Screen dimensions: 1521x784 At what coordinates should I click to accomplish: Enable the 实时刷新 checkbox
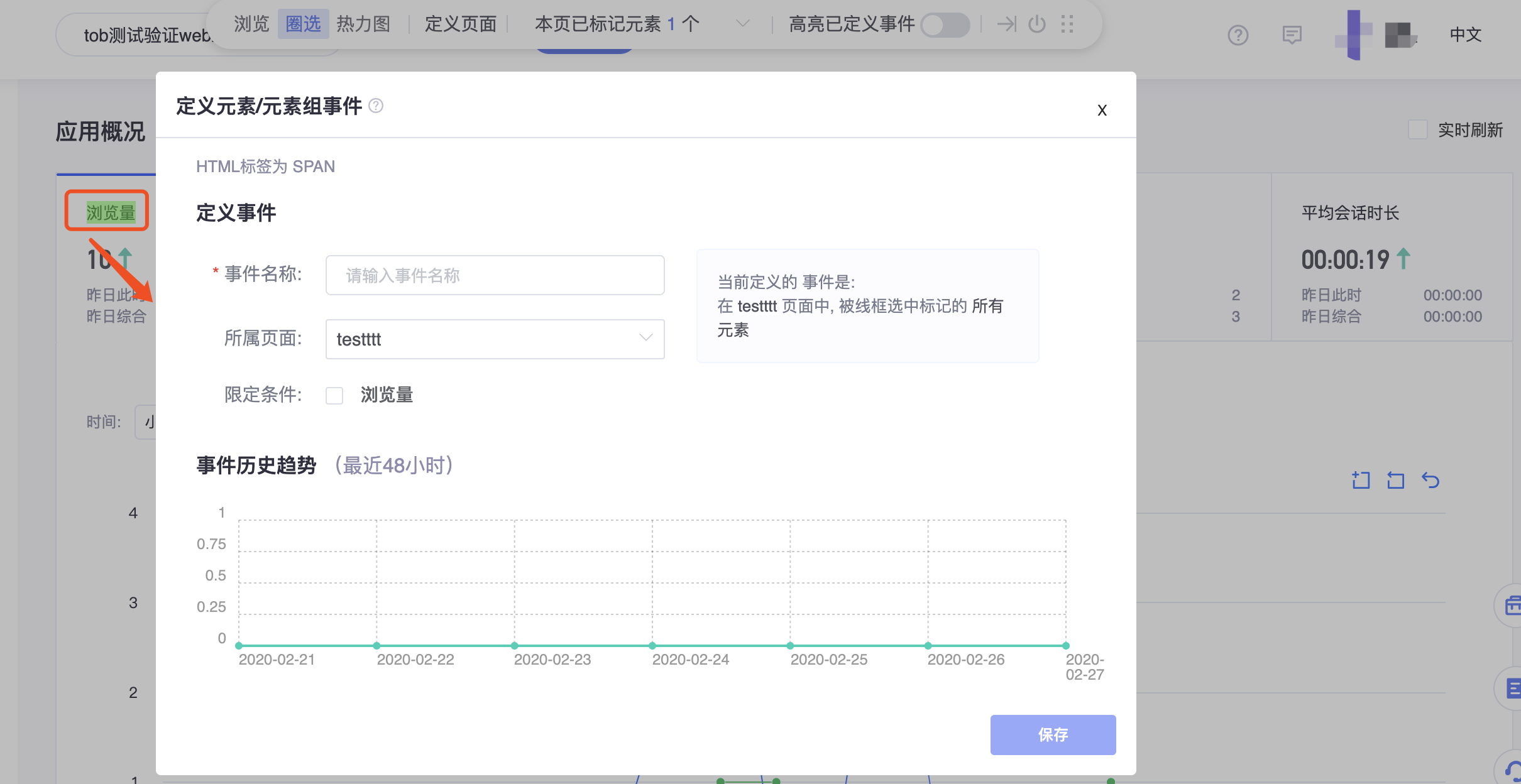[x=1417, y=130]
